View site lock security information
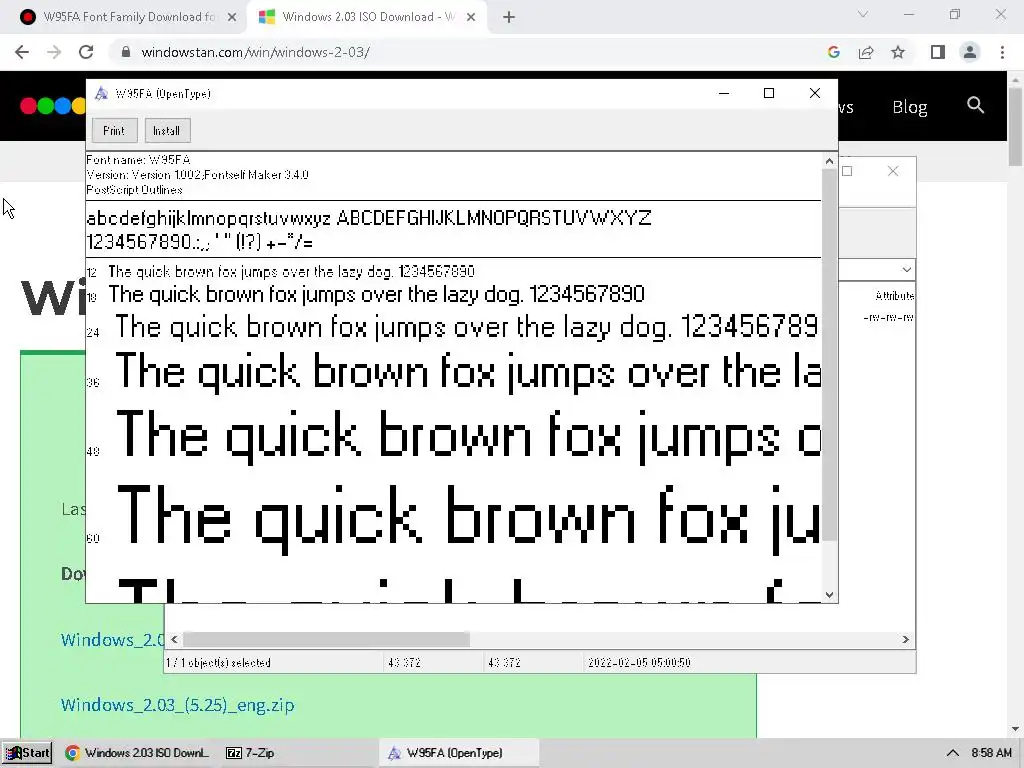Viewport: 1024px width, 768px height. pos(126,52)
